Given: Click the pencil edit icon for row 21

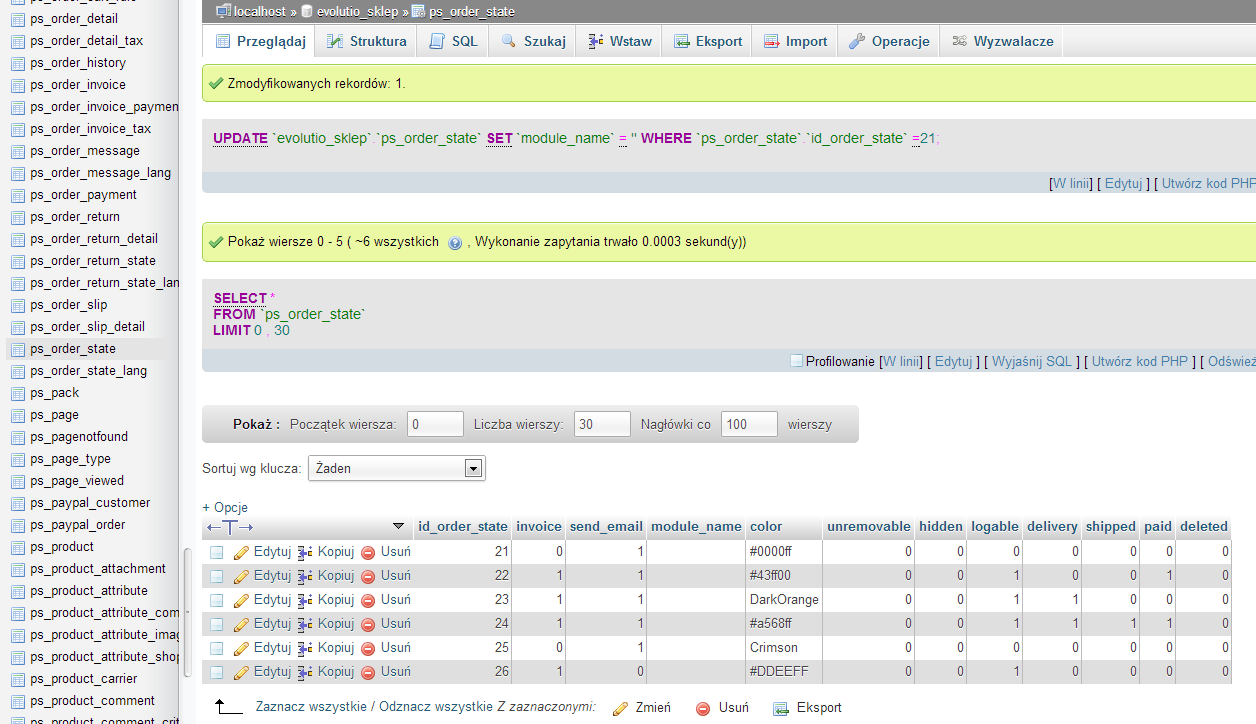Looking at the screenshot, I should click(x=241, y=552).
